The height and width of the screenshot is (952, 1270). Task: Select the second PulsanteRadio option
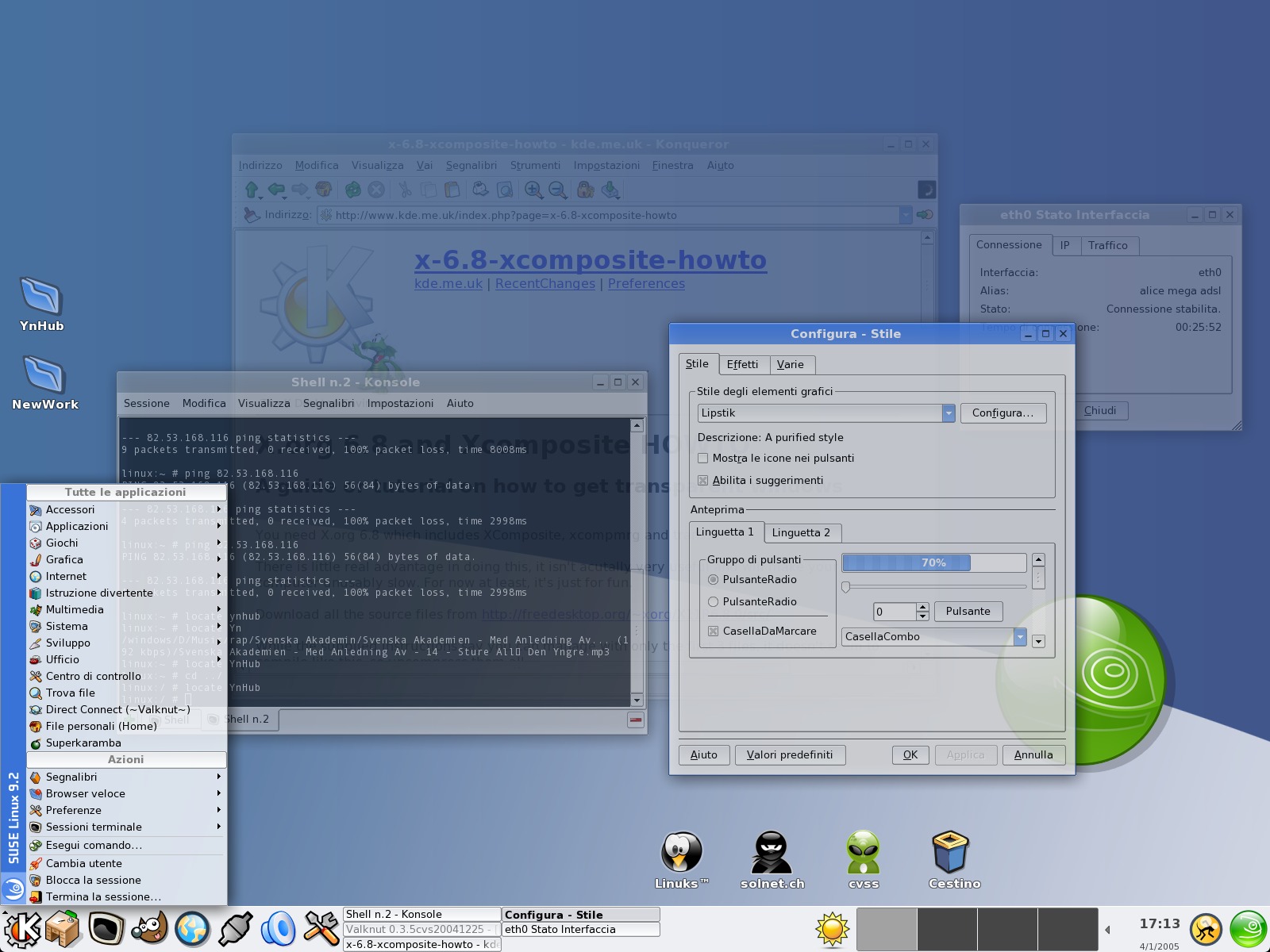pyautogui.click(x=713, y=602)
